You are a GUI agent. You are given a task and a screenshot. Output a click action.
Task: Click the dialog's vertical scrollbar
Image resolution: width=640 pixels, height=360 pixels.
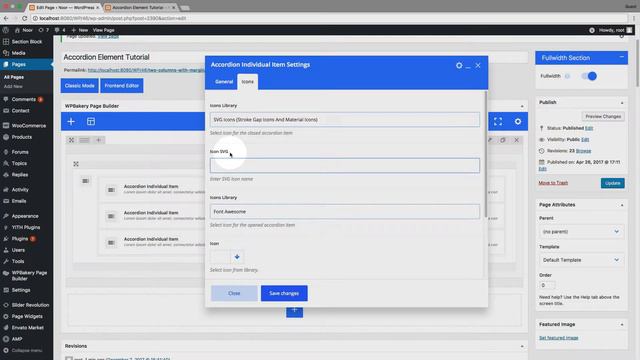point(485,154)
